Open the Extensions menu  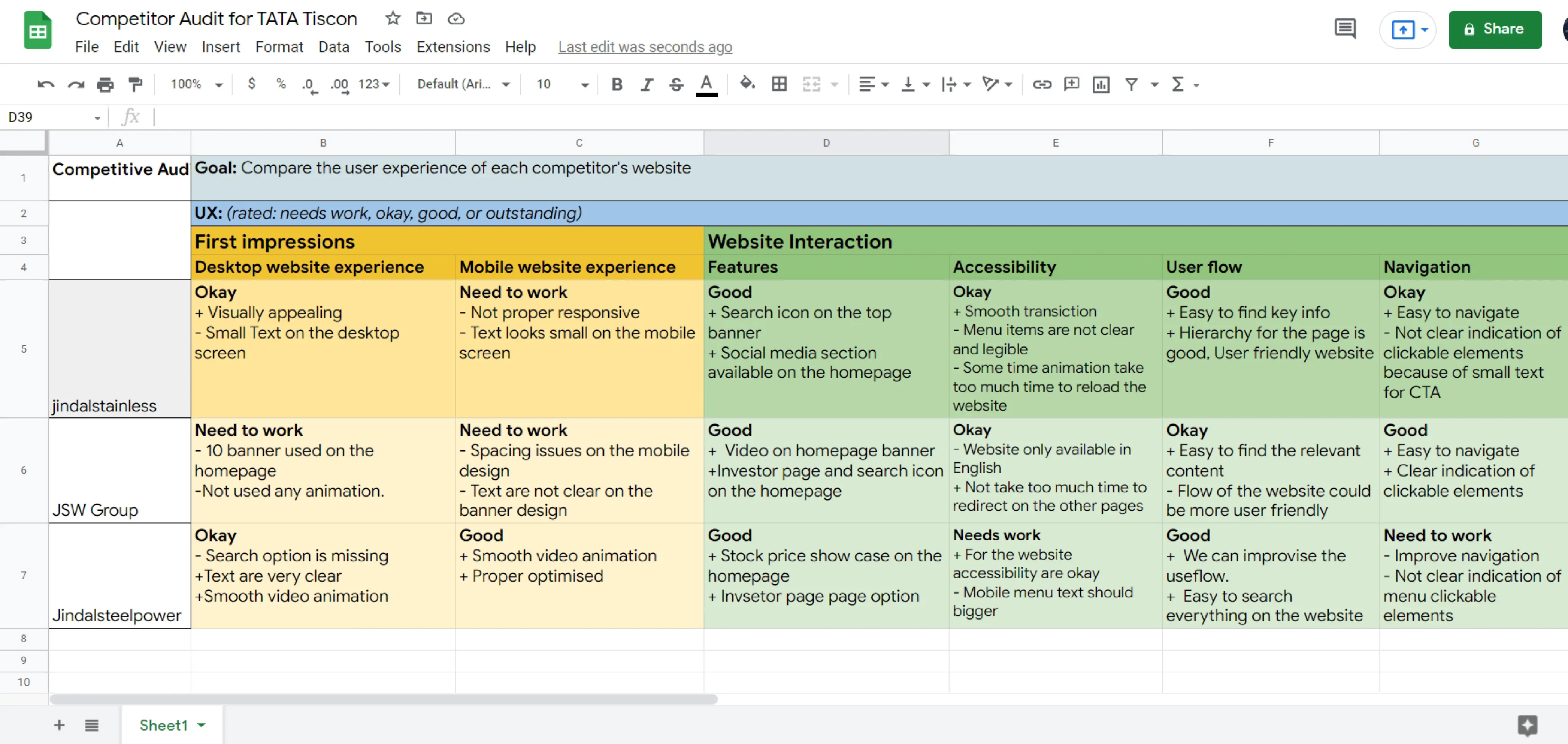coord(453,47)
